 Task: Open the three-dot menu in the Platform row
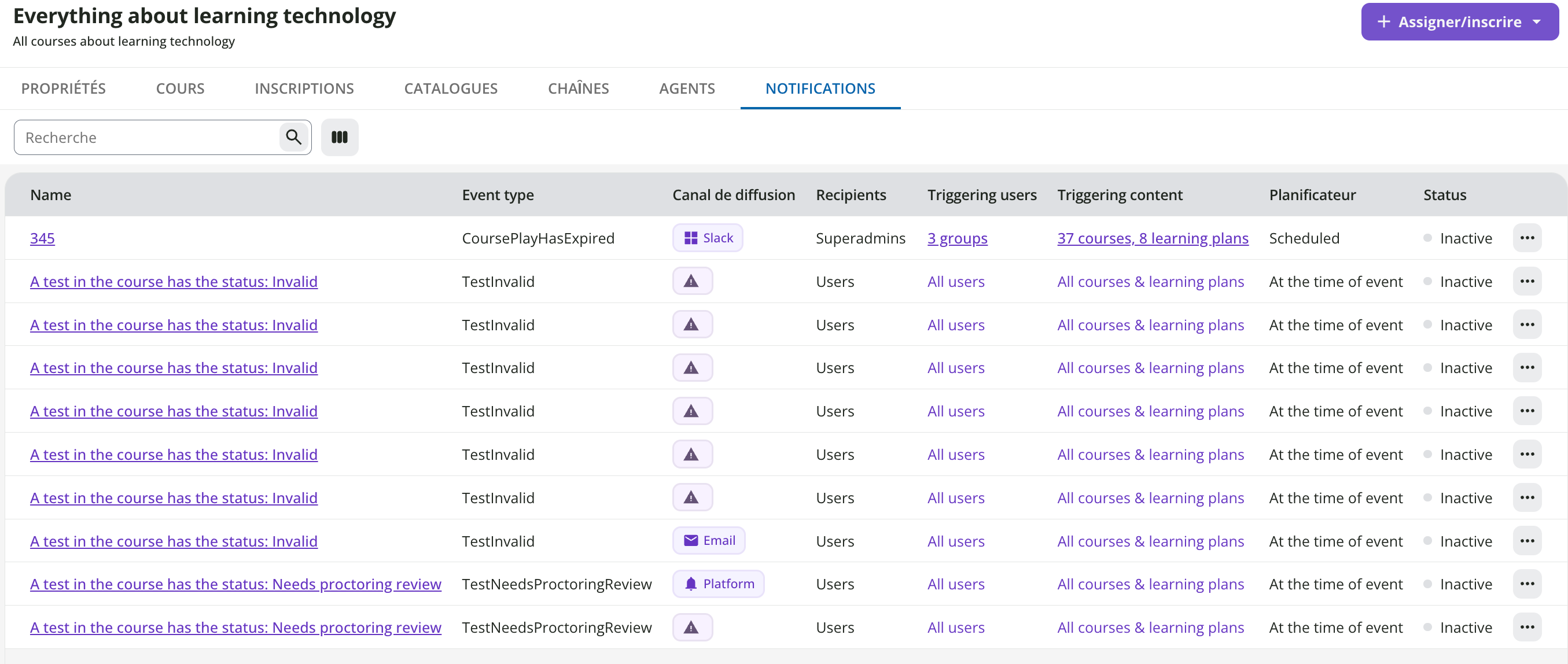[x=1526, y=584]
